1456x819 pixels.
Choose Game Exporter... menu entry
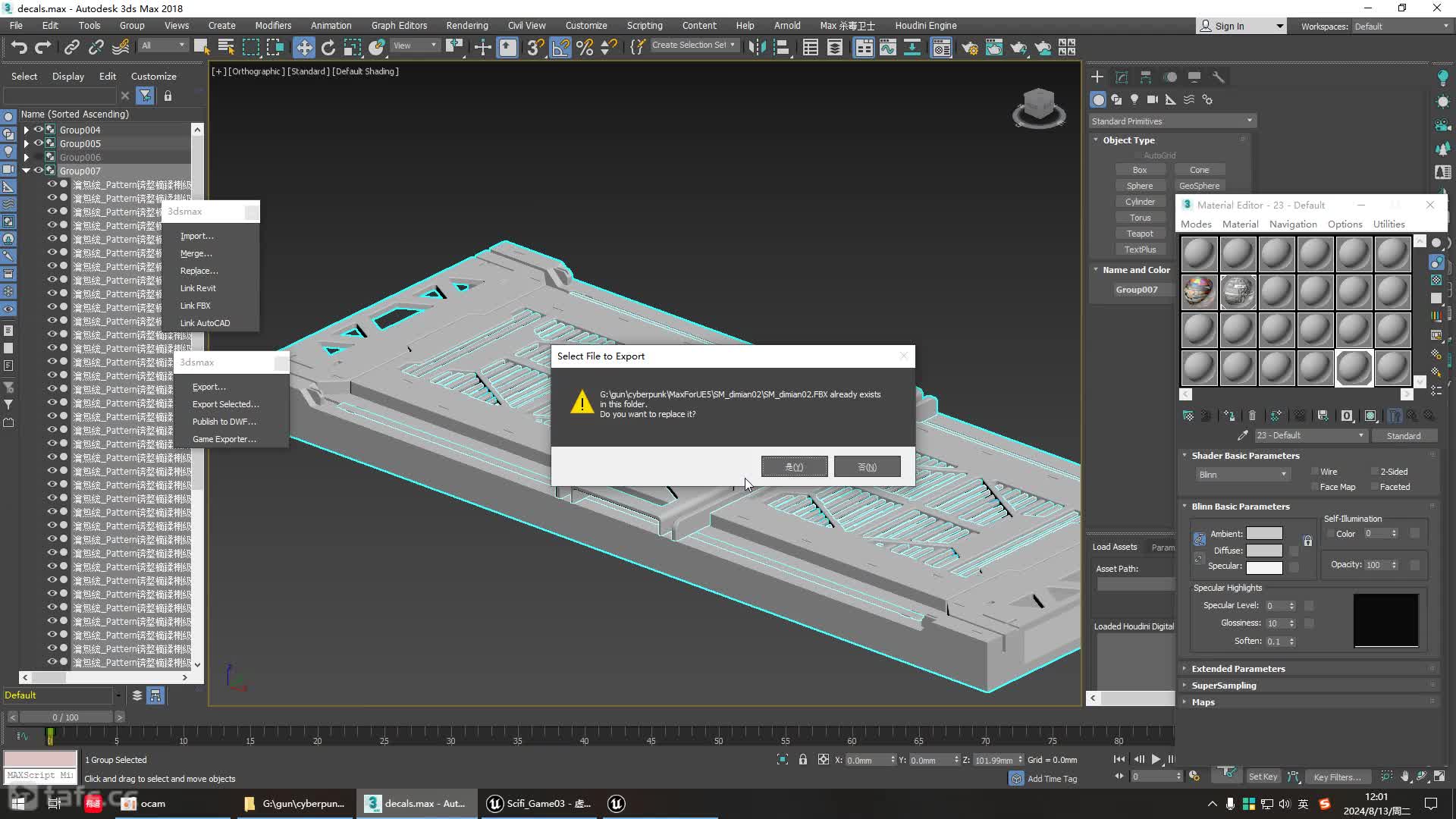tap(224, 439)
